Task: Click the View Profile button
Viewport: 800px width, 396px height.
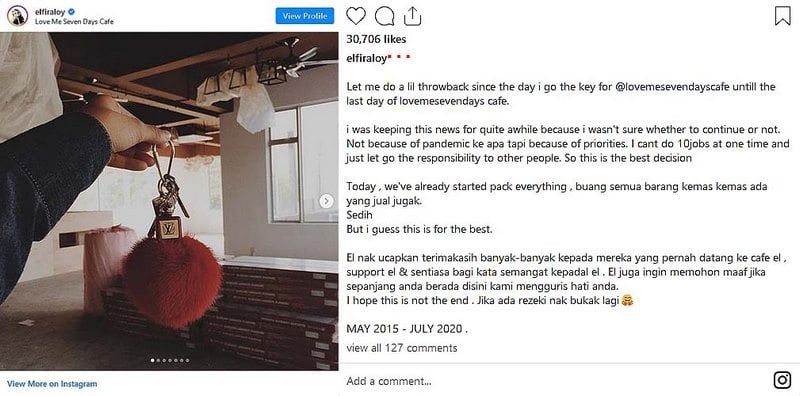Action: point(305,16)
